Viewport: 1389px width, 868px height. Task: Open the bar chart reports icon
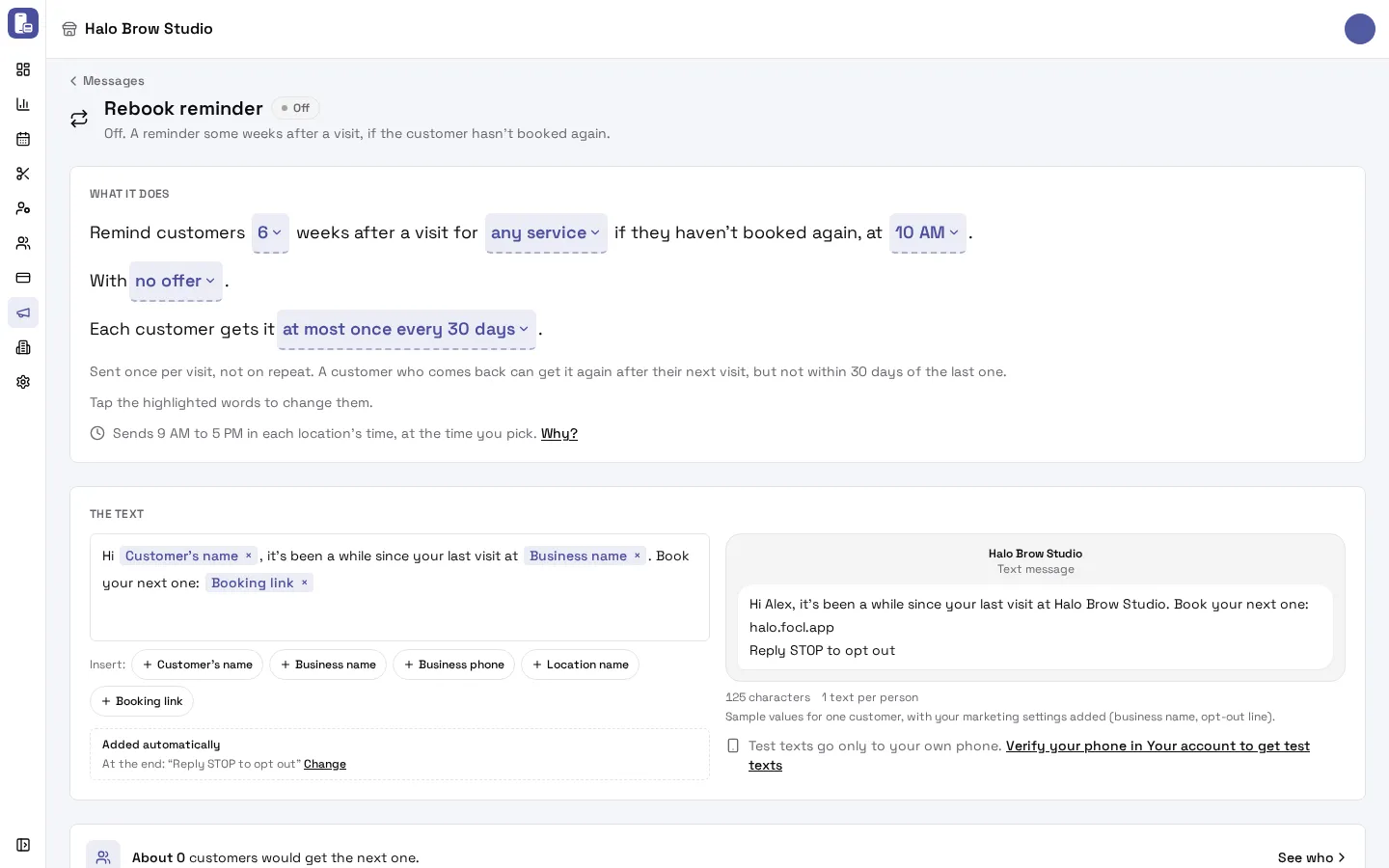coord(23,104)
